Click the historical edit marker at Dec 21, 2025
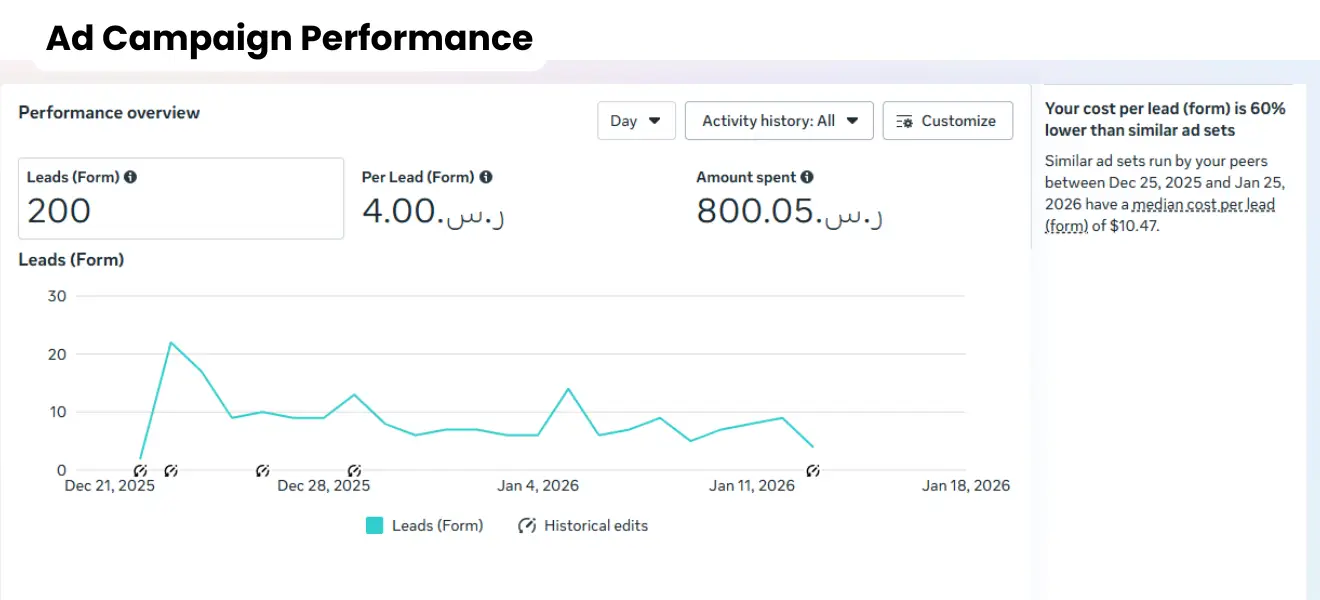1320x600 pixels. 140,470
